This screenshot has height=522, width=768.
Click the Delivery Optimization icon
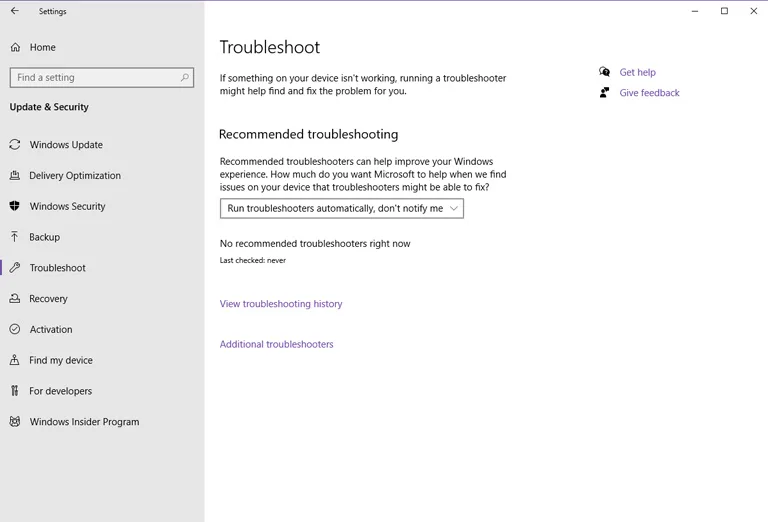click(15, 175)
